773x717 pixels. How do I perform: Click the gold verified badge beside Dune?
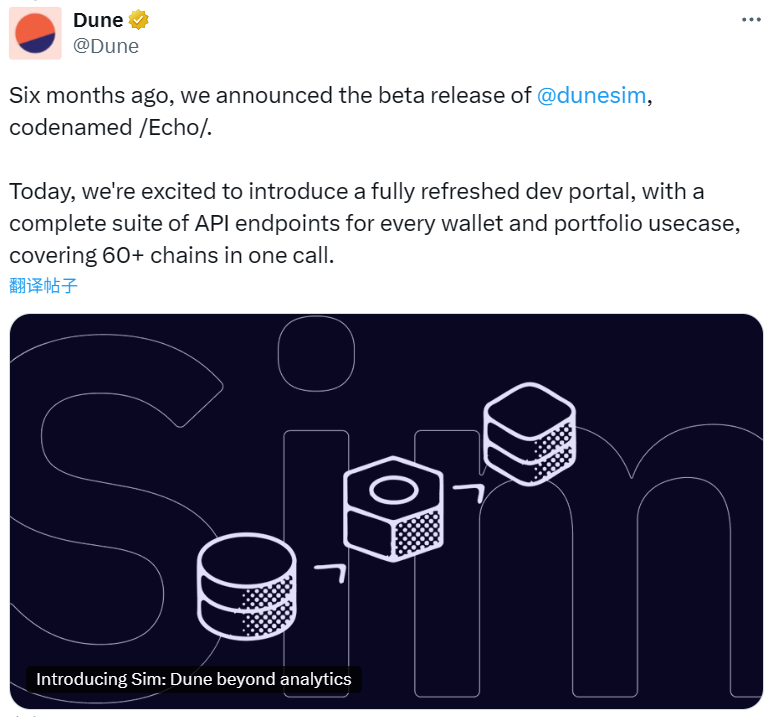138,19
